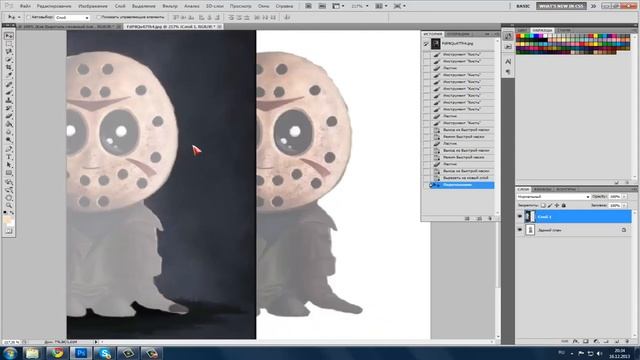Select the Zoom tool in toolbox
640x360 pixels.
tap(9, 205)
